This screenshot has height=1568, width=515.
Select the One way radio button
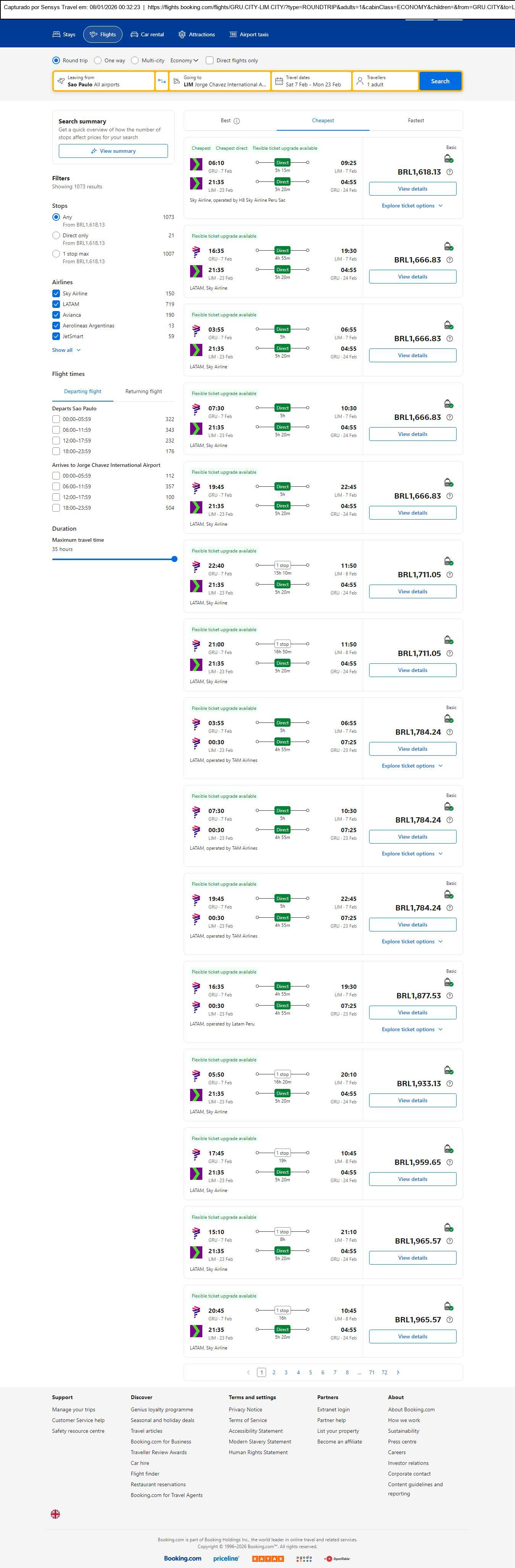pos(98,60)
